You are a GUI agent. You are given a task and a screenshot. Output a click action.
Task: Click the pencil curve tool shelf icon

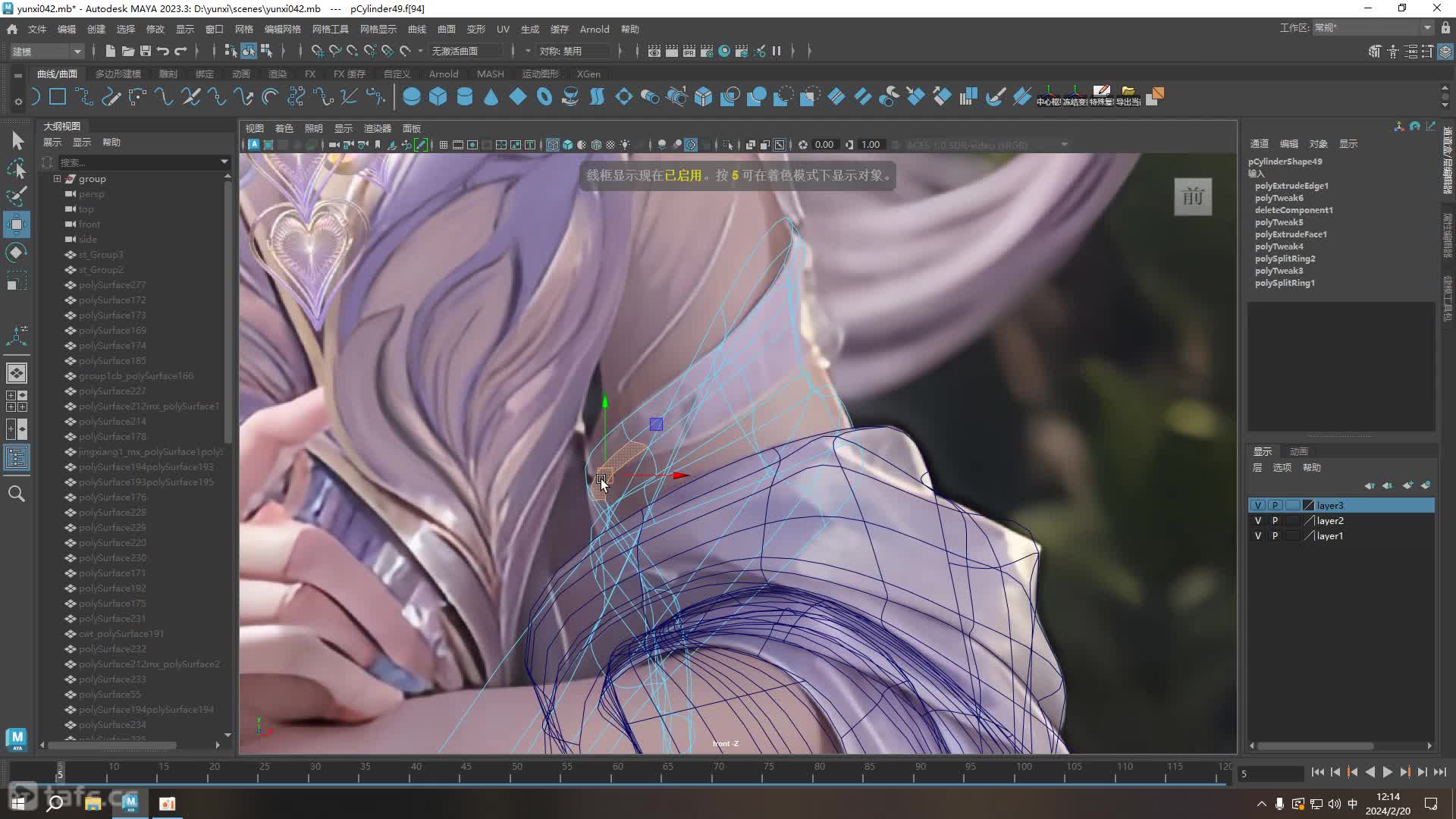pyautogui.click(x=111, y=97)
